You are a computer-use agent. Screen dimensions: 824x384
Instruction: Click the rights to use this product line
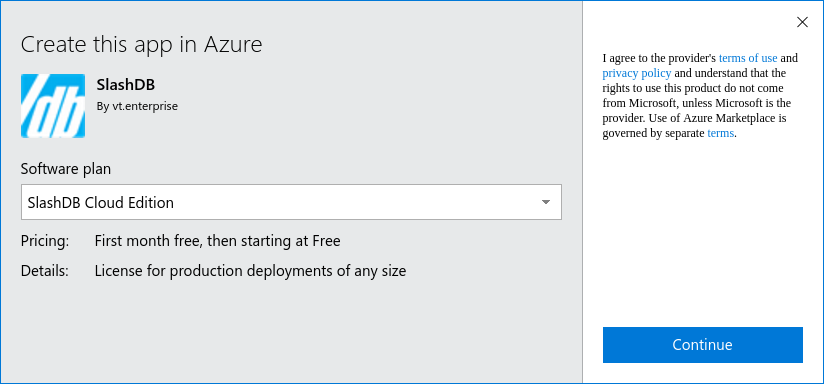coord(693,88)
